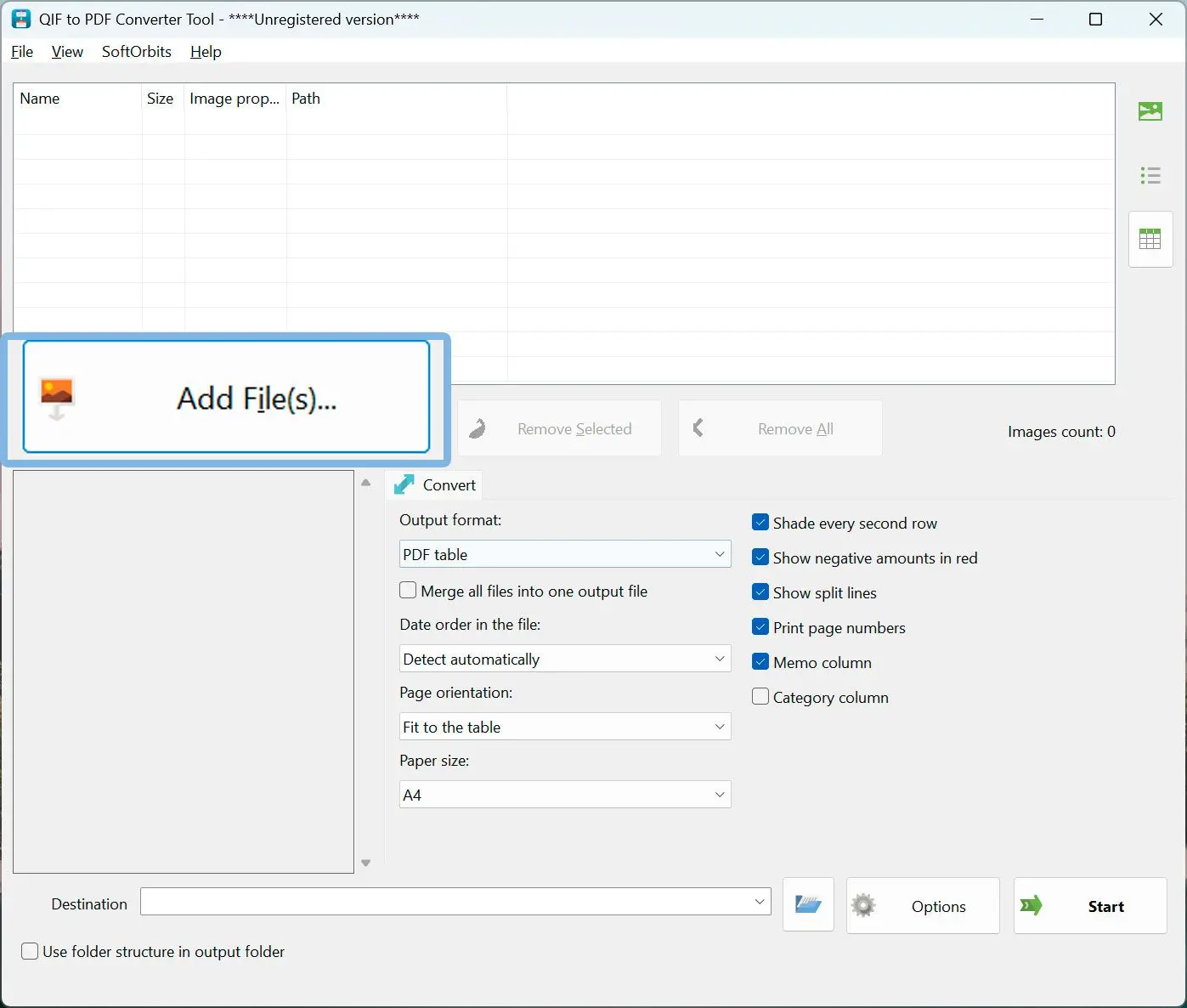The height and width of the screenshot is (1008, 1187).
Task: Click the preview panel scroll up arrow
Action: [366, 482]
